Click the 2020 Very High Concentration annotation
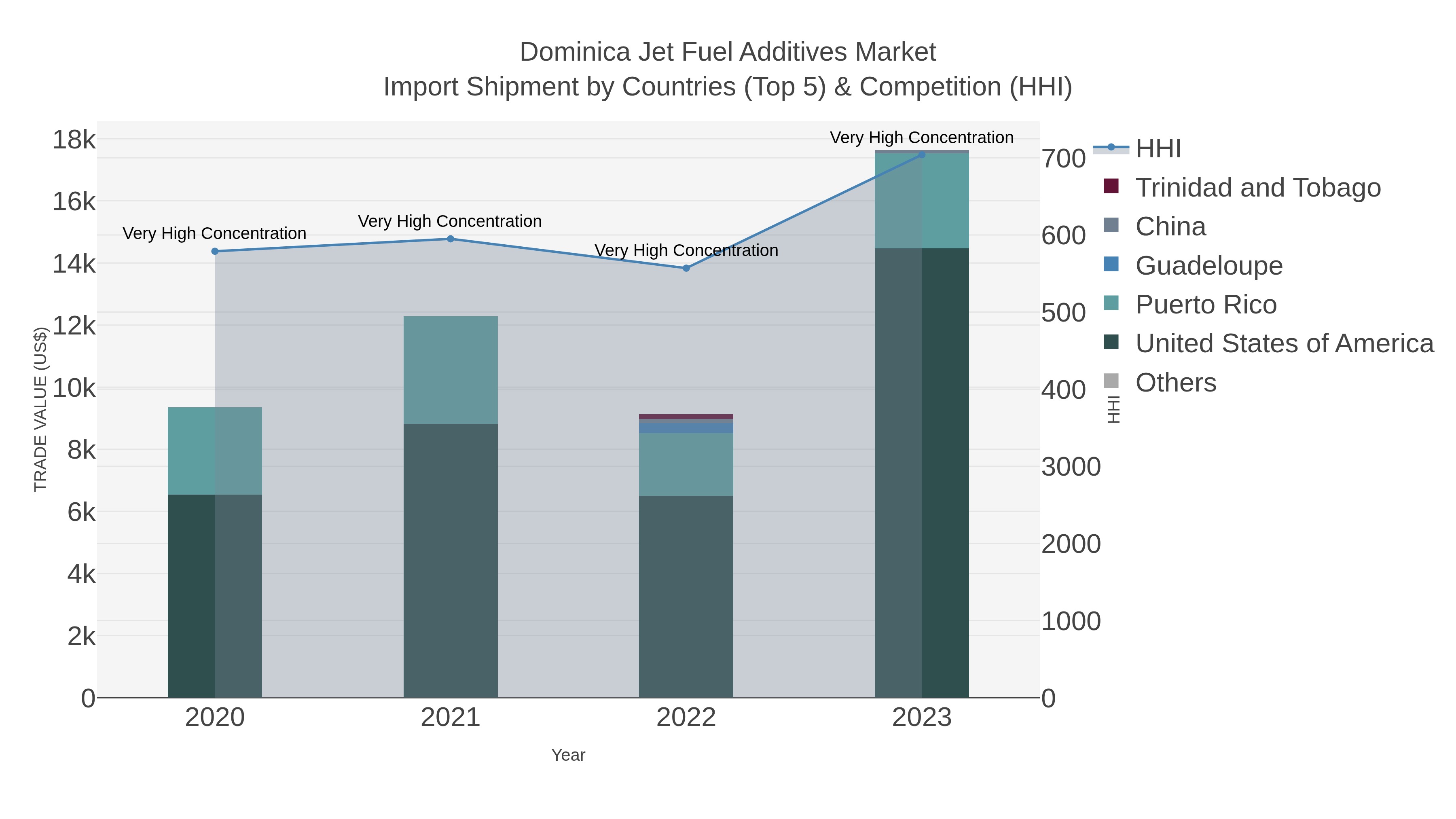 [214, 233]
